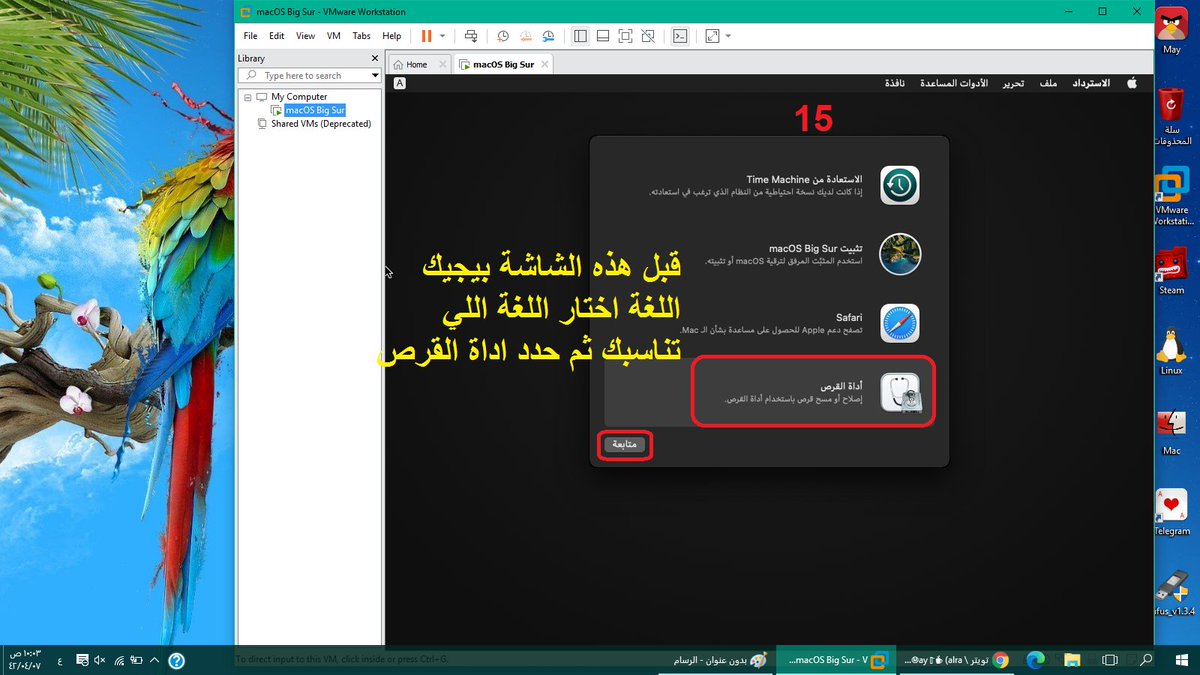Open File Explorer from the taskbar
The image size is (1200, 675).
tap(1072, 660)
